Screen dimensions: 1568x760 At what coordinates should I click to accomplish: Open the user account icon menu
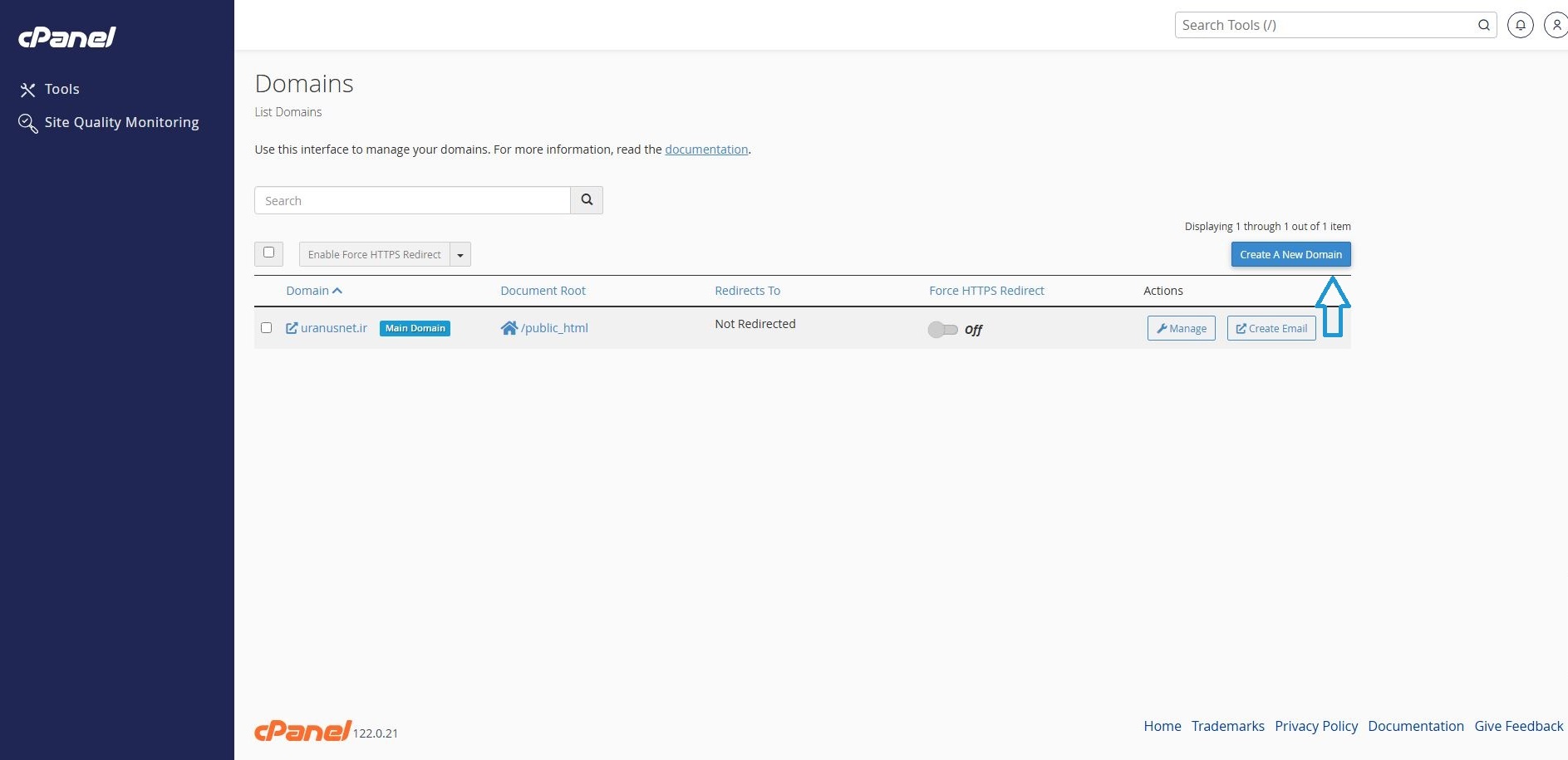(1556, 25)
